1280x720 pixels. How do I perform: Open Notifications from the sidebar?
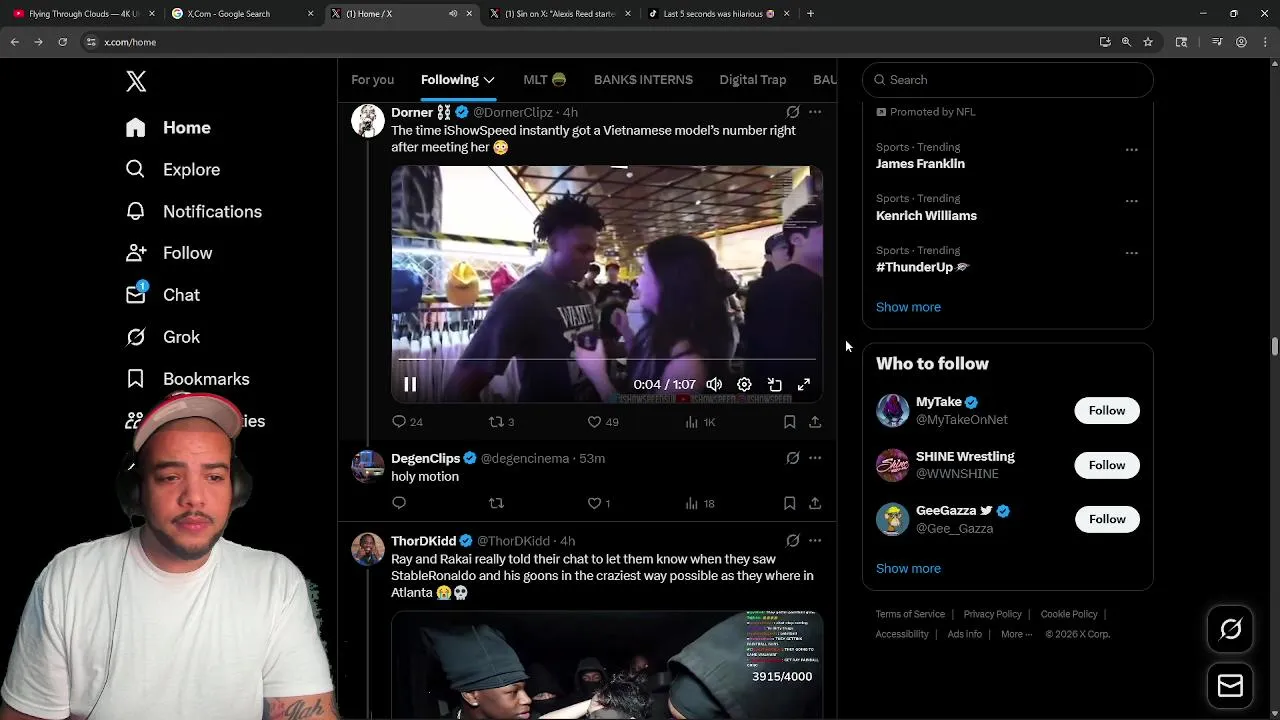pos(193,212)
